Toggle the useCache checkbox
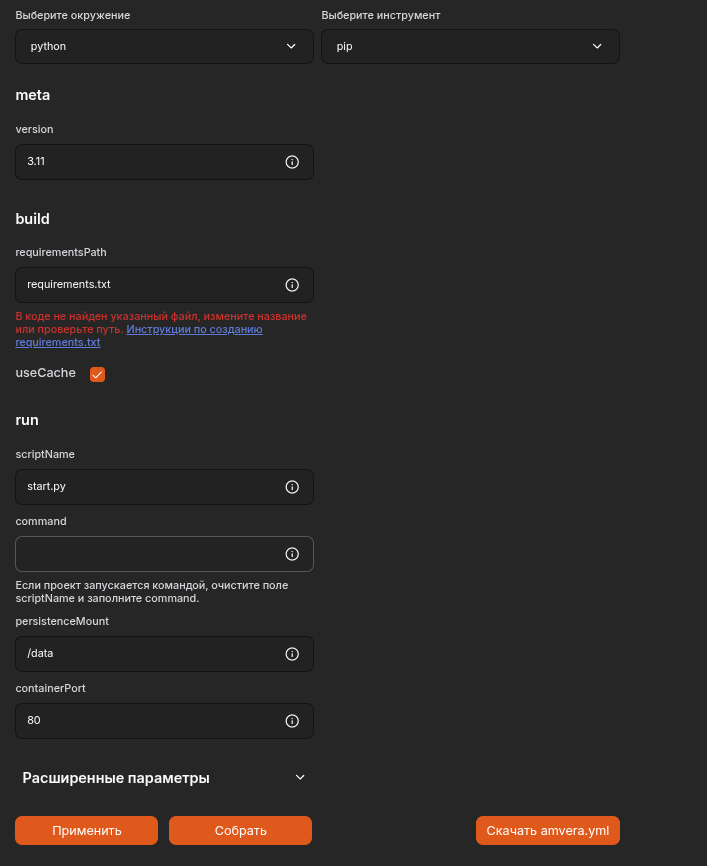This screenshot has width=707, height=866. (97, 374)
